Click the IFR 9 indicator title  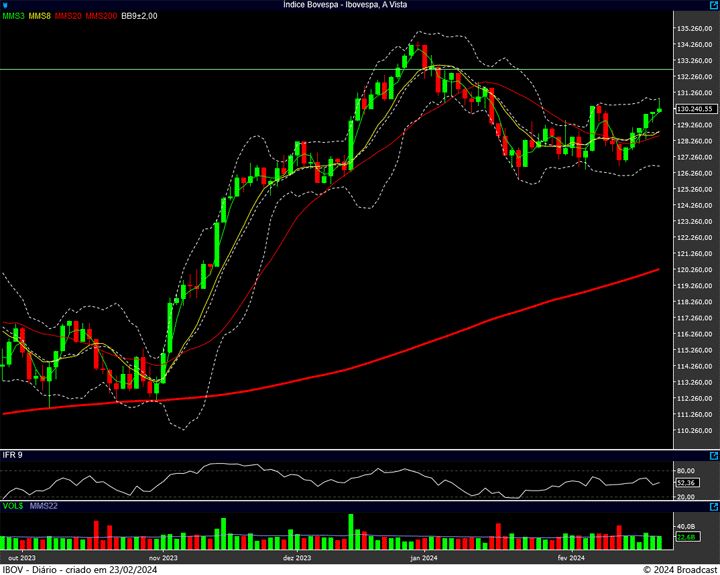[12, 455]
